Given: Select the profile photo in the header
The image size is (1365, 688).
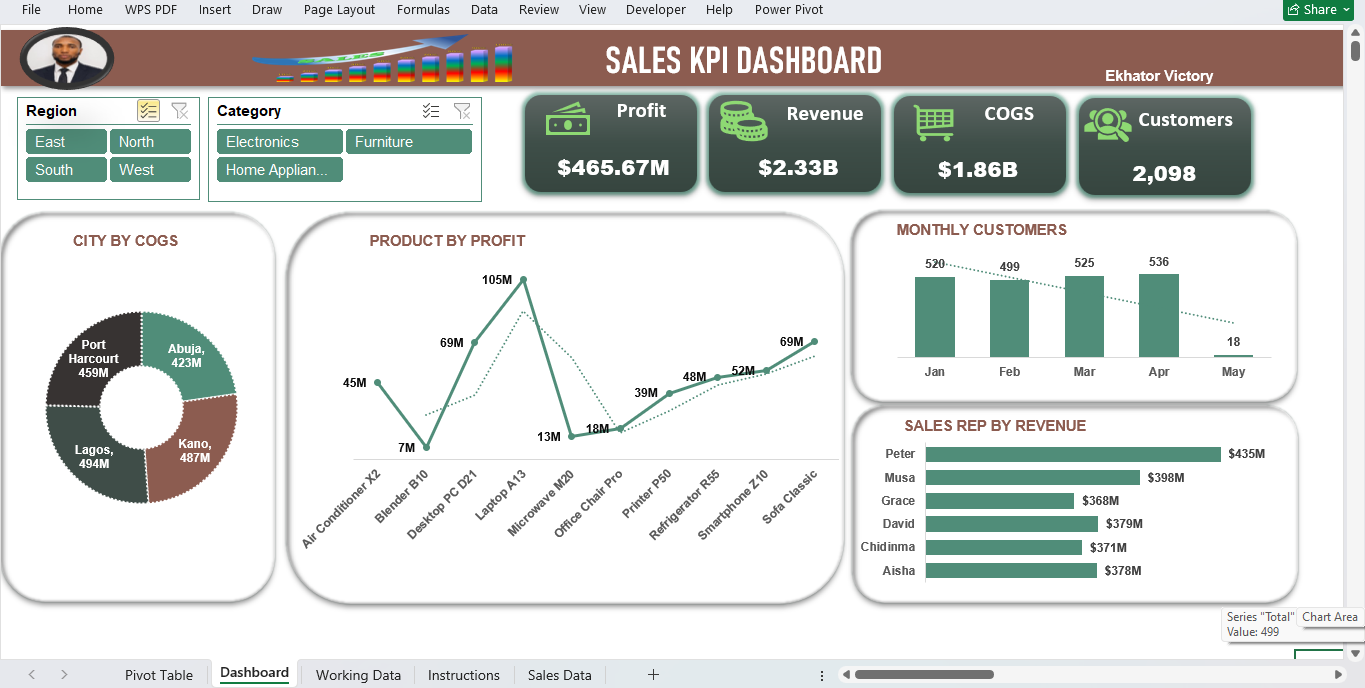Looking at the screenshot, I should point(67,58).
